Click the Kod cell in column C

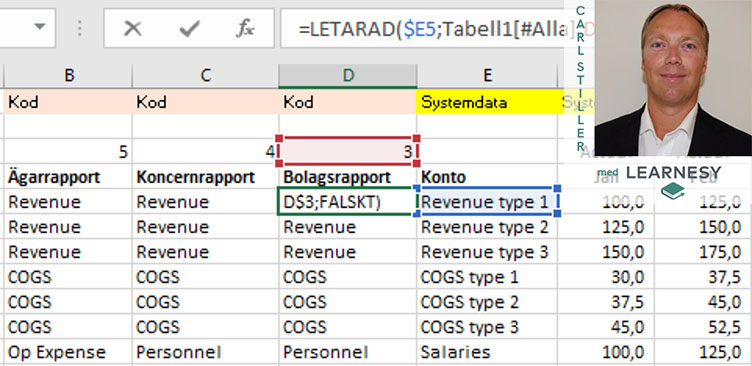pyautogui.click(x=205, y=102)
